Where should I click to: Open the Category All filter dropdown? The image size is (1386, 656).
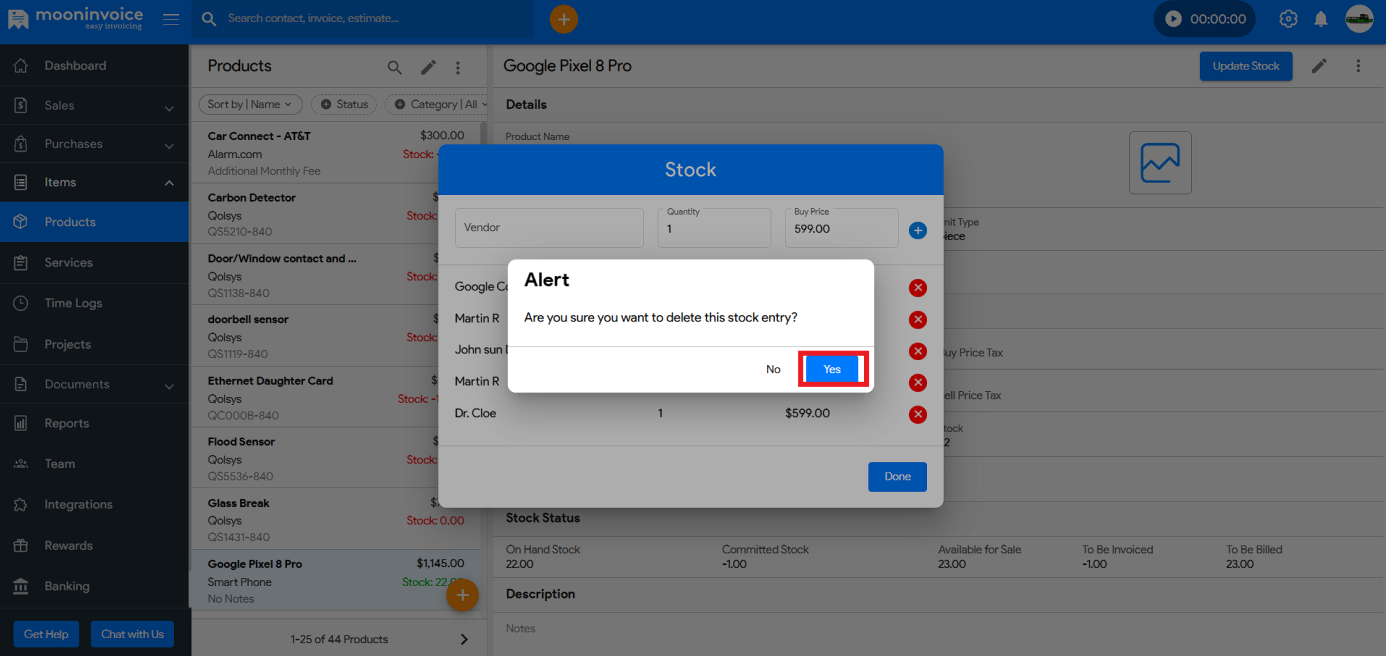[437, 104]
